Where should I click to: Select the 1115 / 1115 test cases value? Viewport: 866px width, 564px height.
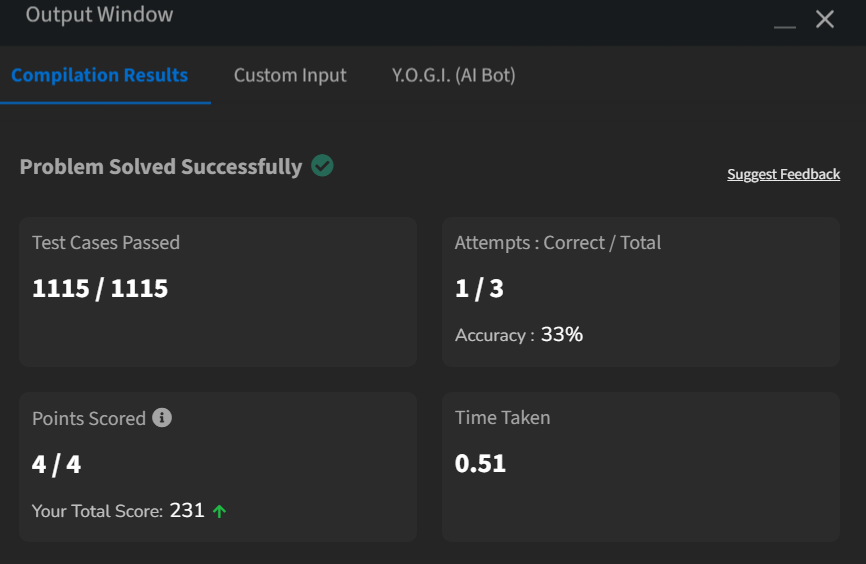tap(100, 288)
